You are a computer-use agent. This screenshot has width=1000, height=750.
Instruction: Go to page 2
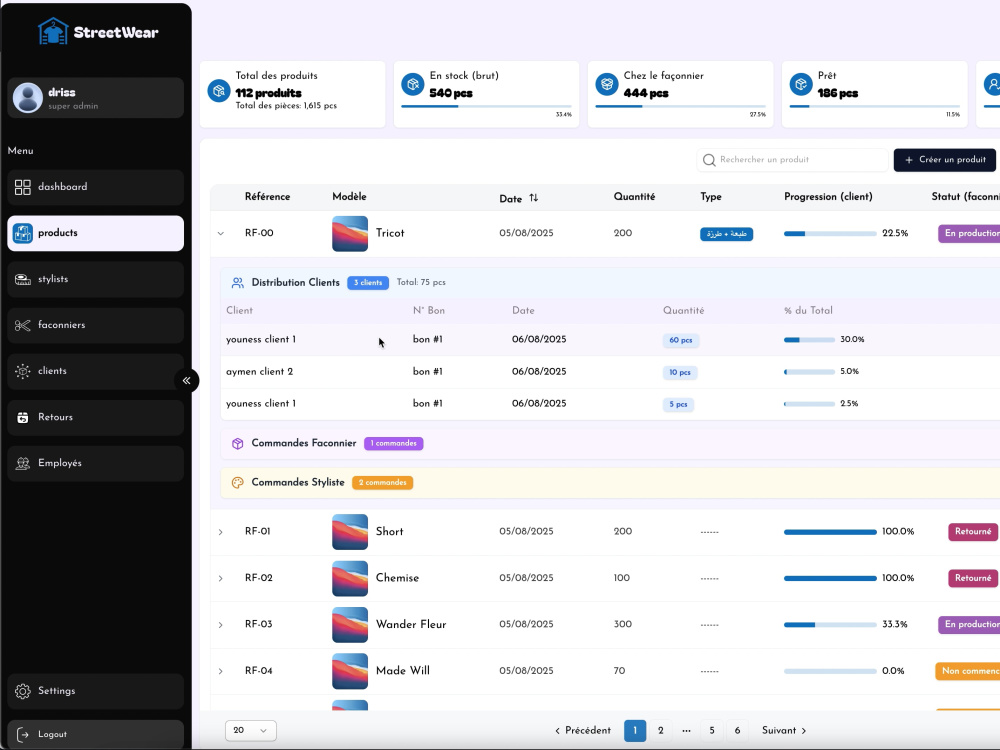pyautogui.click(x=661, y=731)
